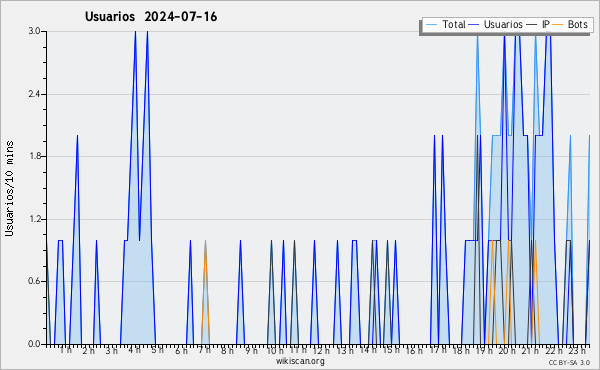Viewport: 600px width, 370px height.
Task: Click the IP legend entry
Action: (537, 24)
